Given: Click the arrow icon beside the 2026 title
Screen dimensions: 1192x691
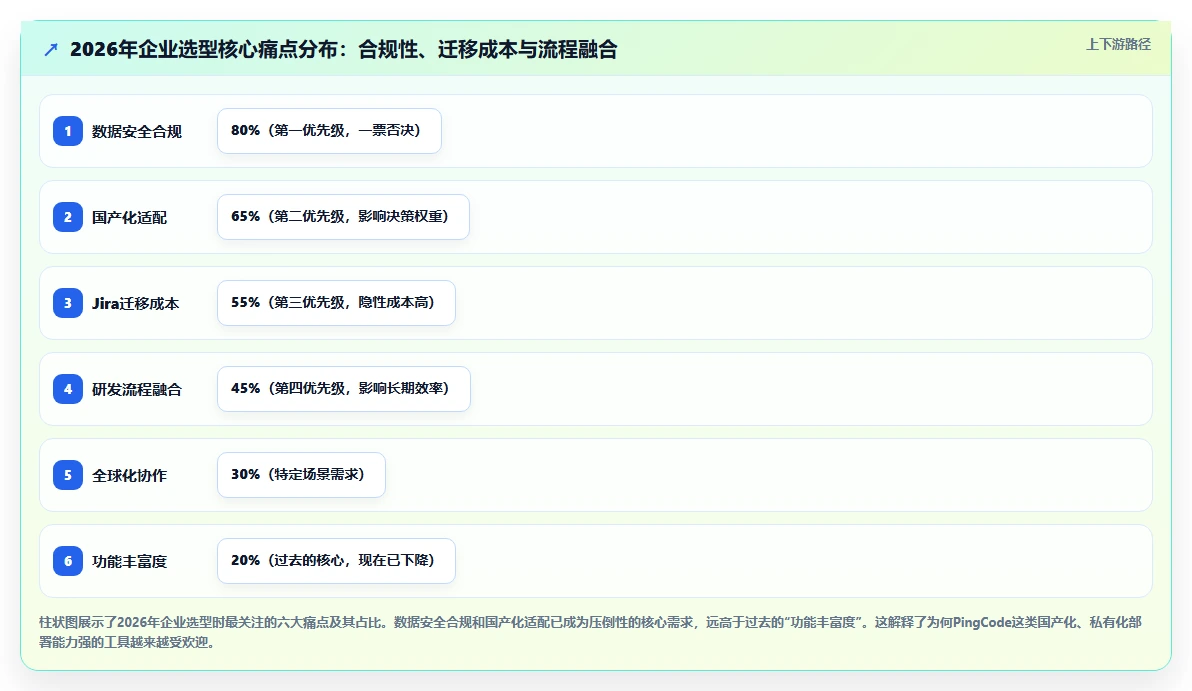Looking at the screenshot, I should tap(51, 49).
